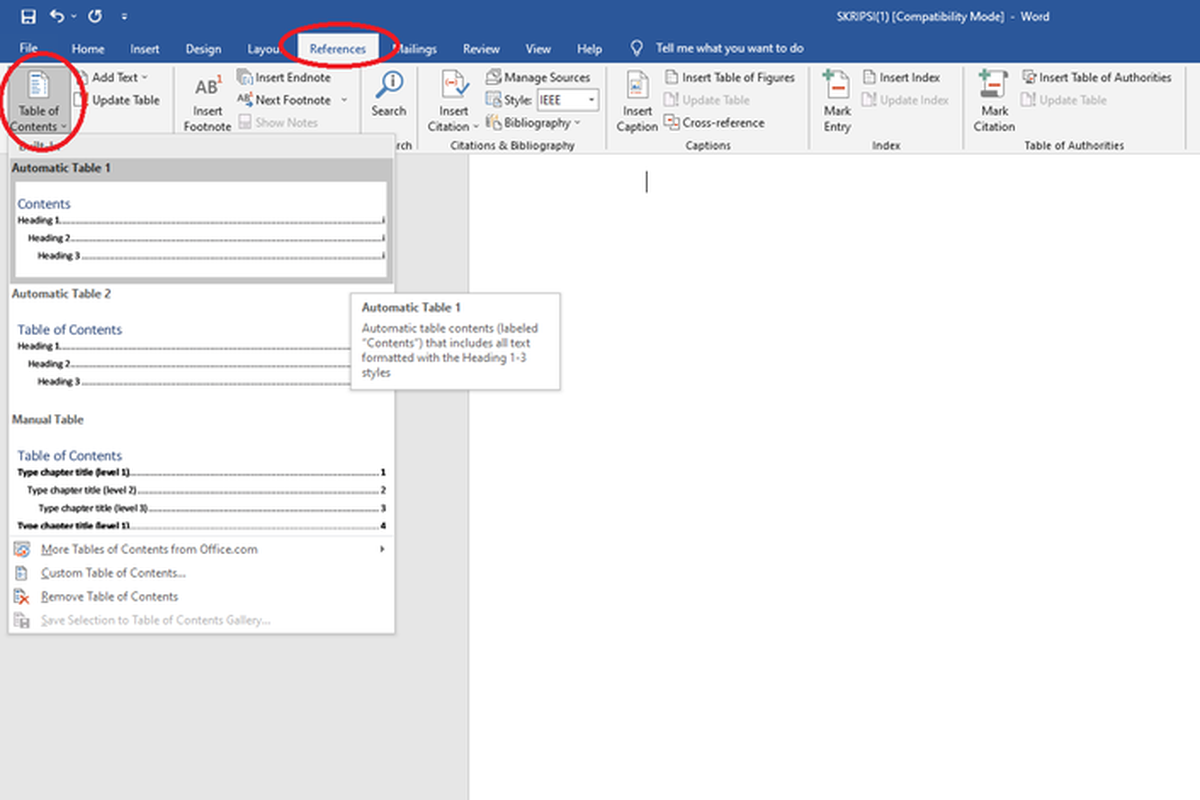Image resolution: width=1200 pixels, height=800 pixels.
Task: Click Insert Table of Authorities
Action: [x=1096, y=77]
